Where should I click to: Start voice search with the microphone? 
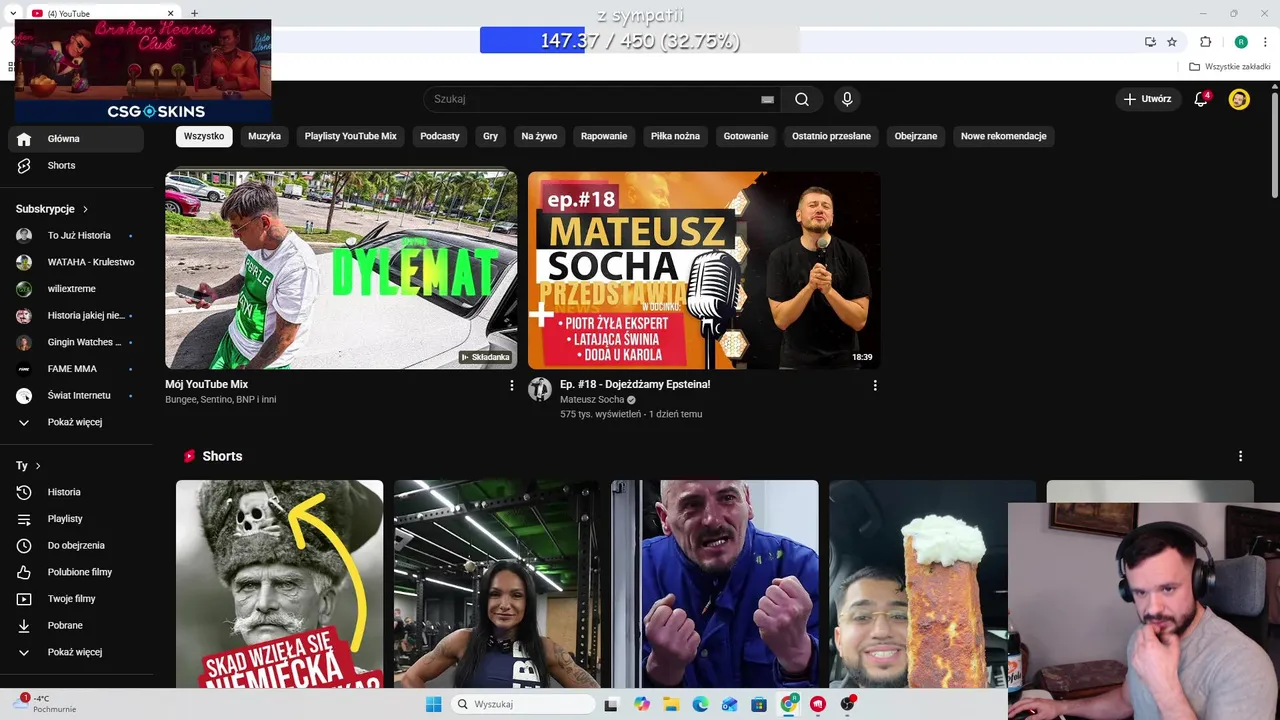pos(847,99)
